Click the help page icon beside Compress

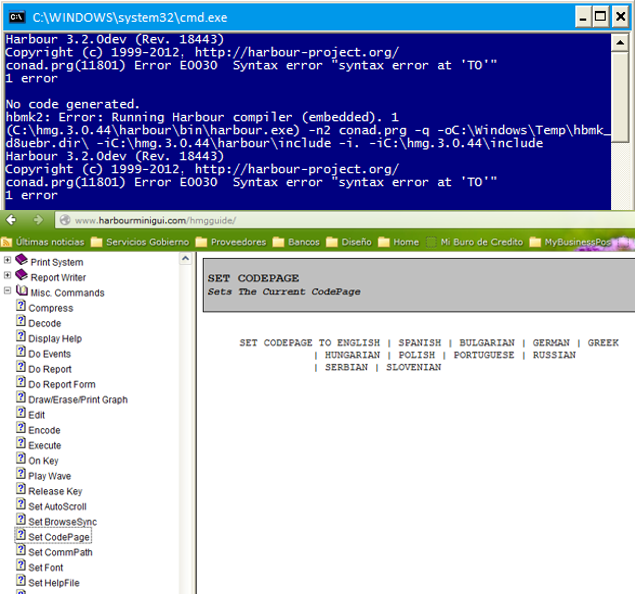[x=21, y=305]
